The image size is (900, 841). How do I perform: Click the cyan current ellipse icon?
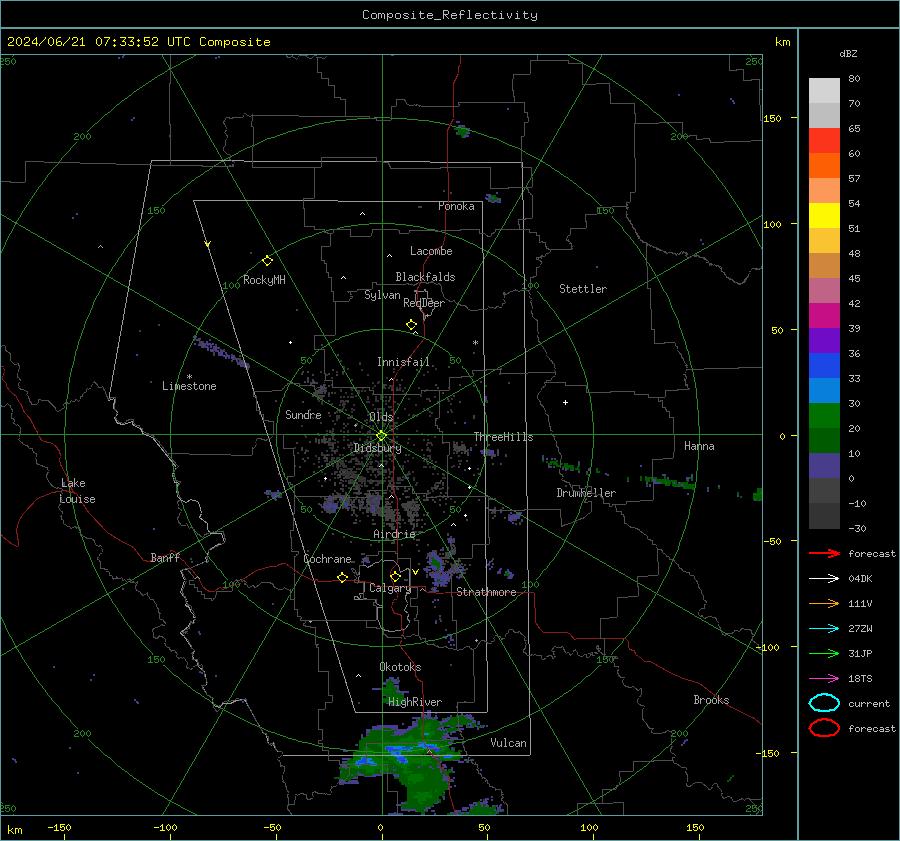click(x=824, y=703)
